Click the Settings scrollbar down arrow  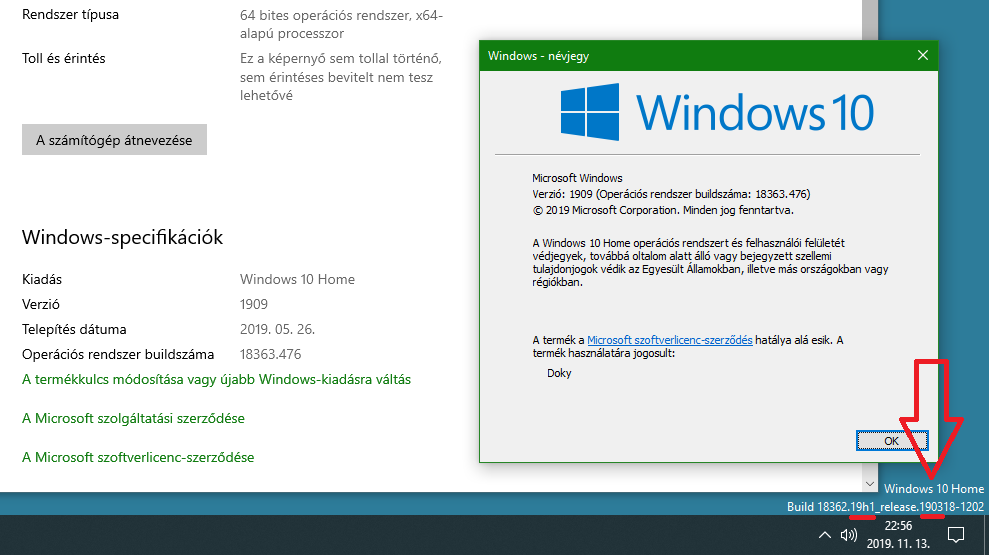click(870, 484)
